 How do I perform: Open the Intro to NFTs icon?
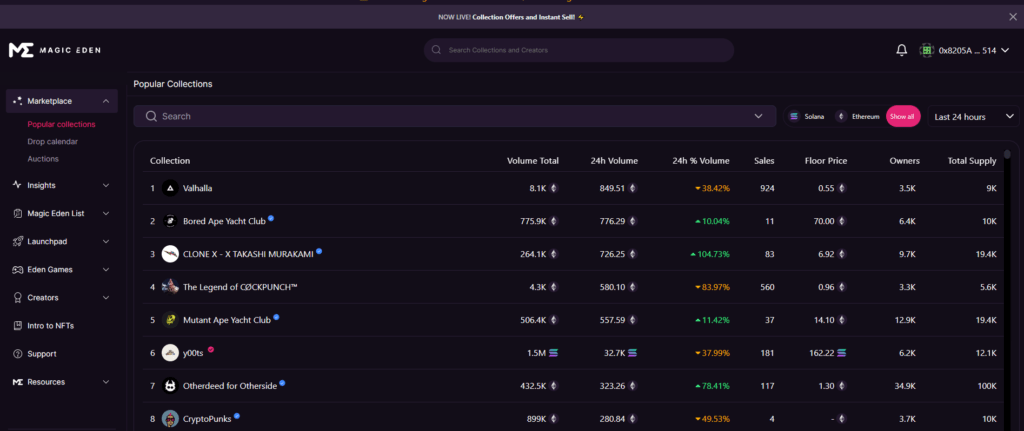coord(17,326)
